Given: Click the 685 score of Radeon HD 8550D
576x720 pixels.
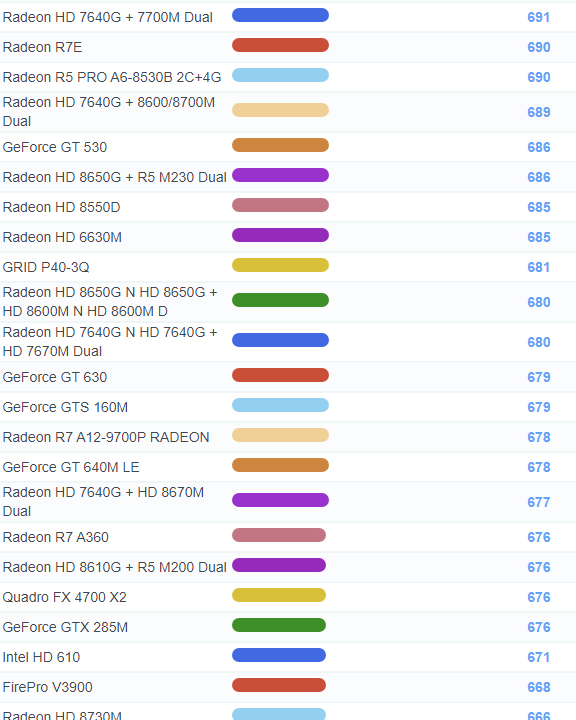Looking at the screenshot, I should 539,207.
